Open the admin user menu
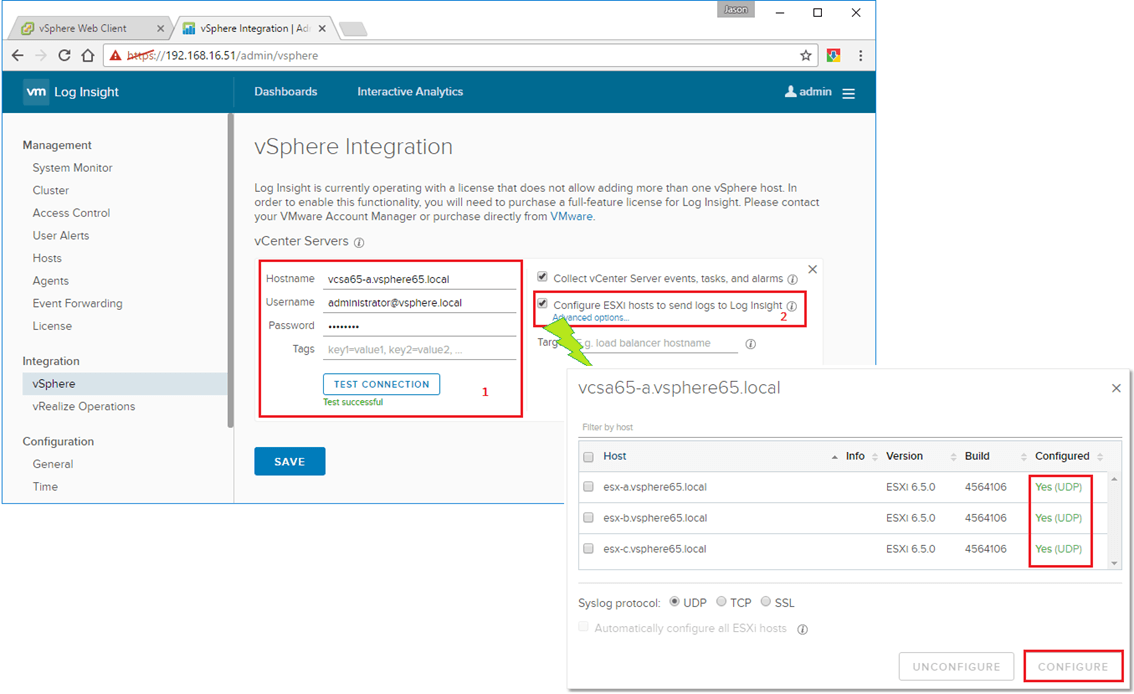Screen dimensions: 1134x694 809,92
